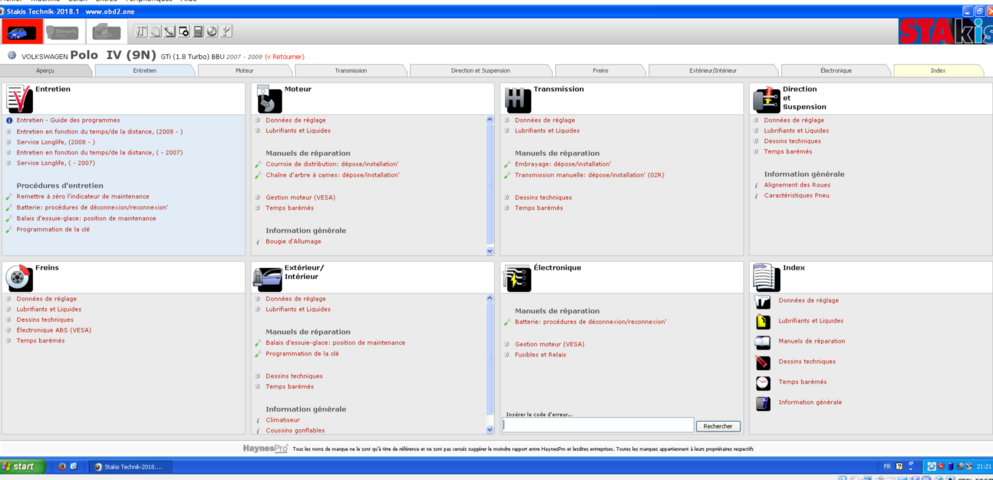Open Transmission manuelle: dépose/installation (02R)

pyautogui.click(x=588, y=175)
